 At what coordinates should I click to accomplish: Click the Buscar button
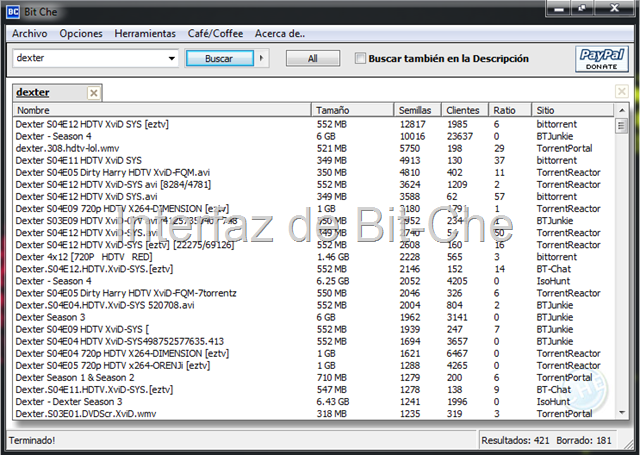click(x=220, y=58)
